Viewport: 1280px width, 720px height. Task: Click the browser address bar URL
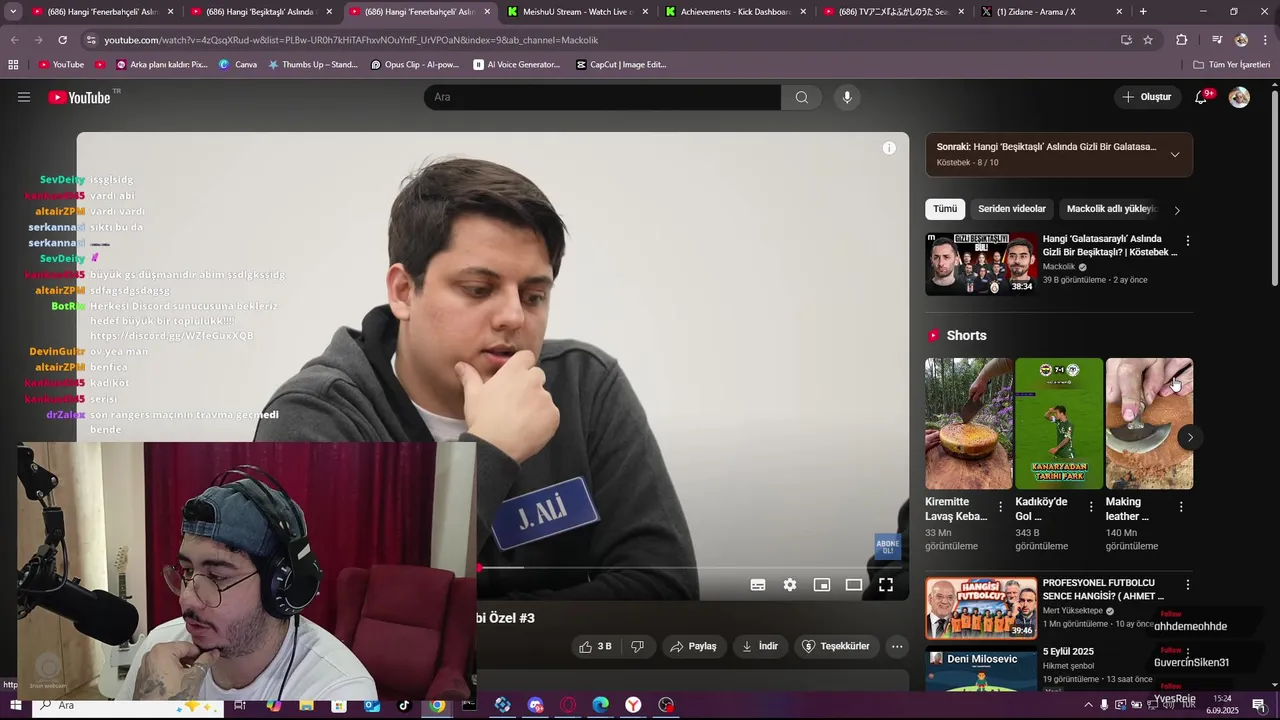(351, 40)
